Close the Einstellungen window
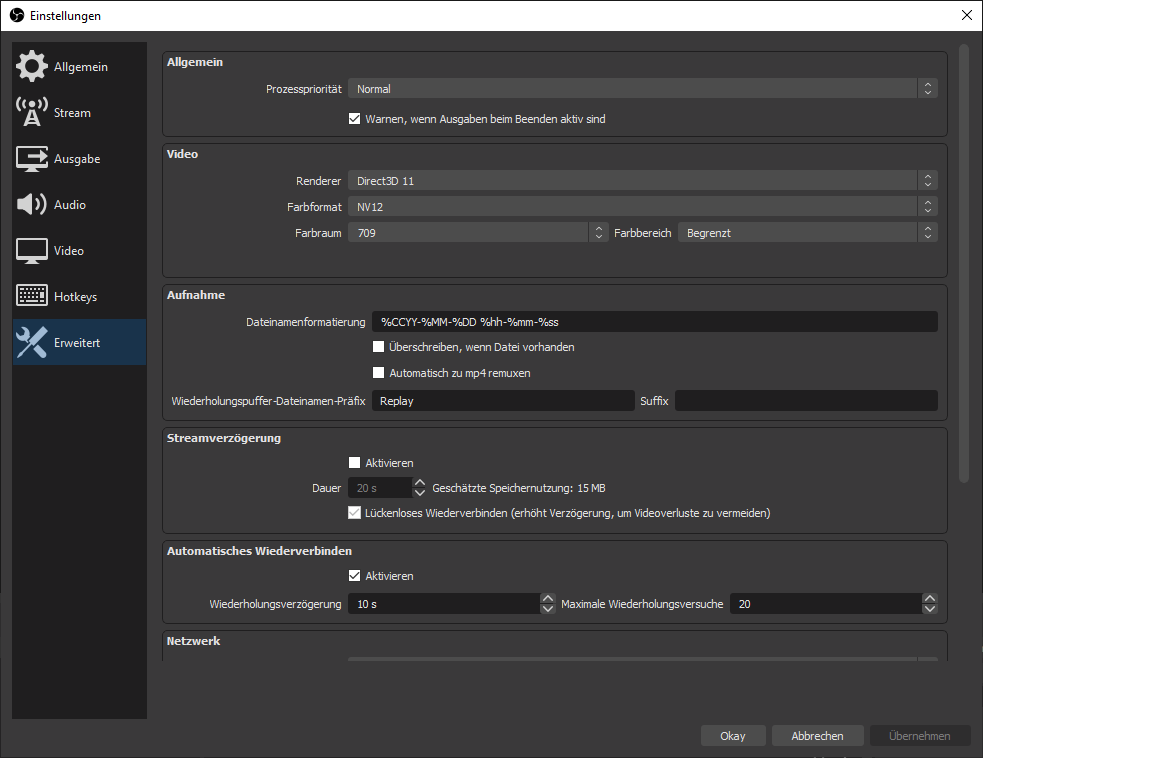 967,15
